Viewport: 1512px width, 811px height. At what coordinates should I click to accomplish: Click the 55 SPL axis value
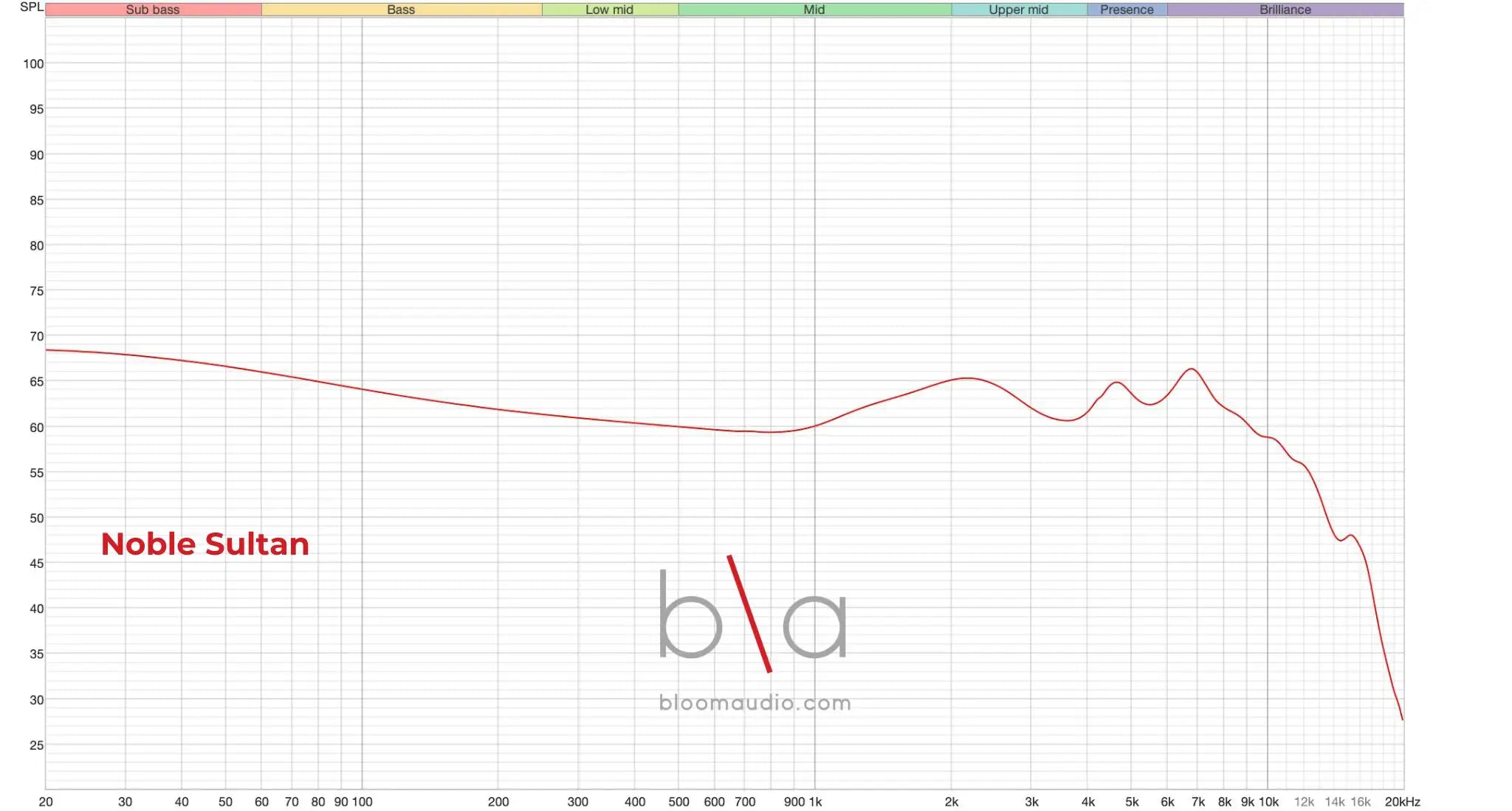pyautogui.click(x=36, y=473)
